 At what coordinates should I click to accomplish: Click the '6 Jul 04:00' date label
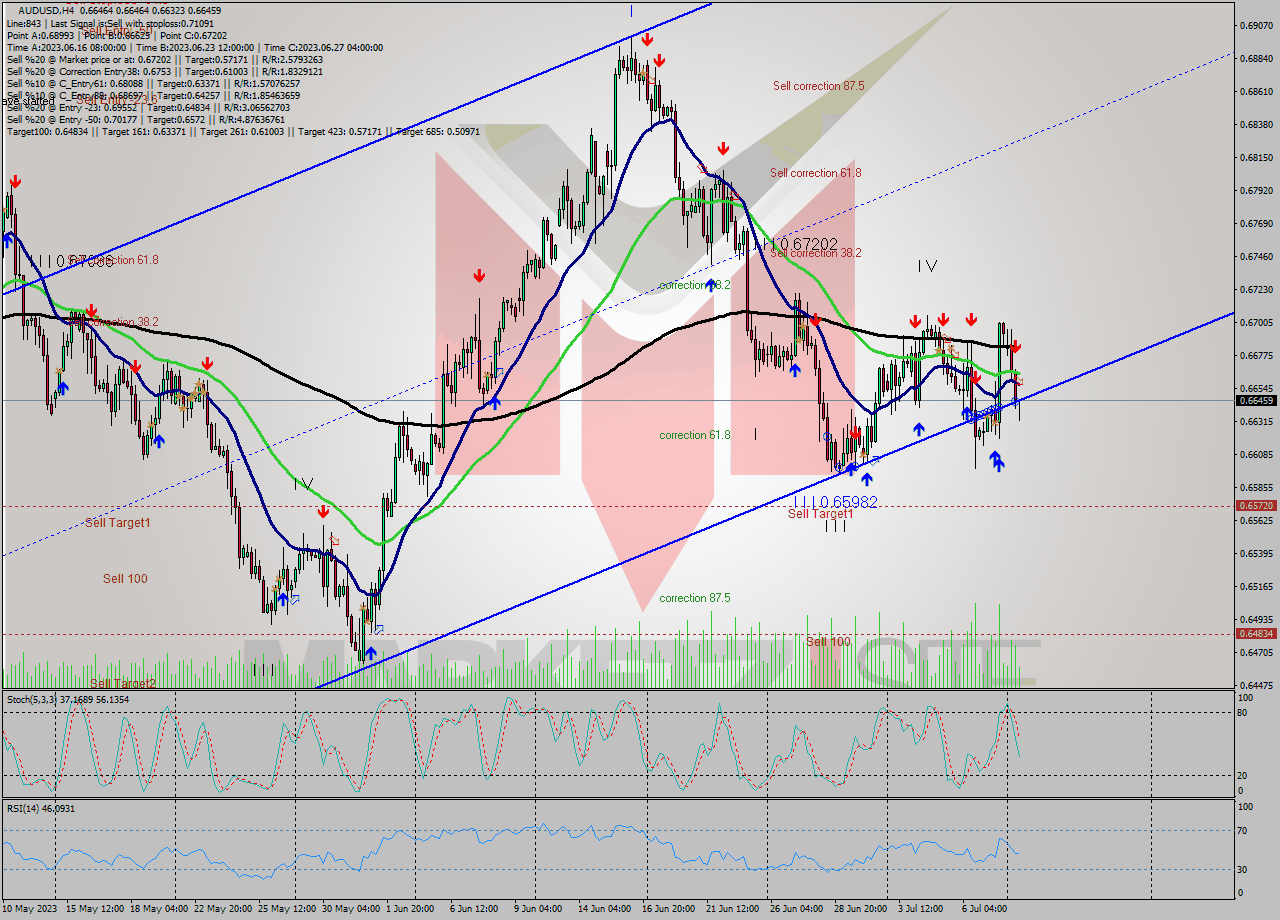pos(985,909)
